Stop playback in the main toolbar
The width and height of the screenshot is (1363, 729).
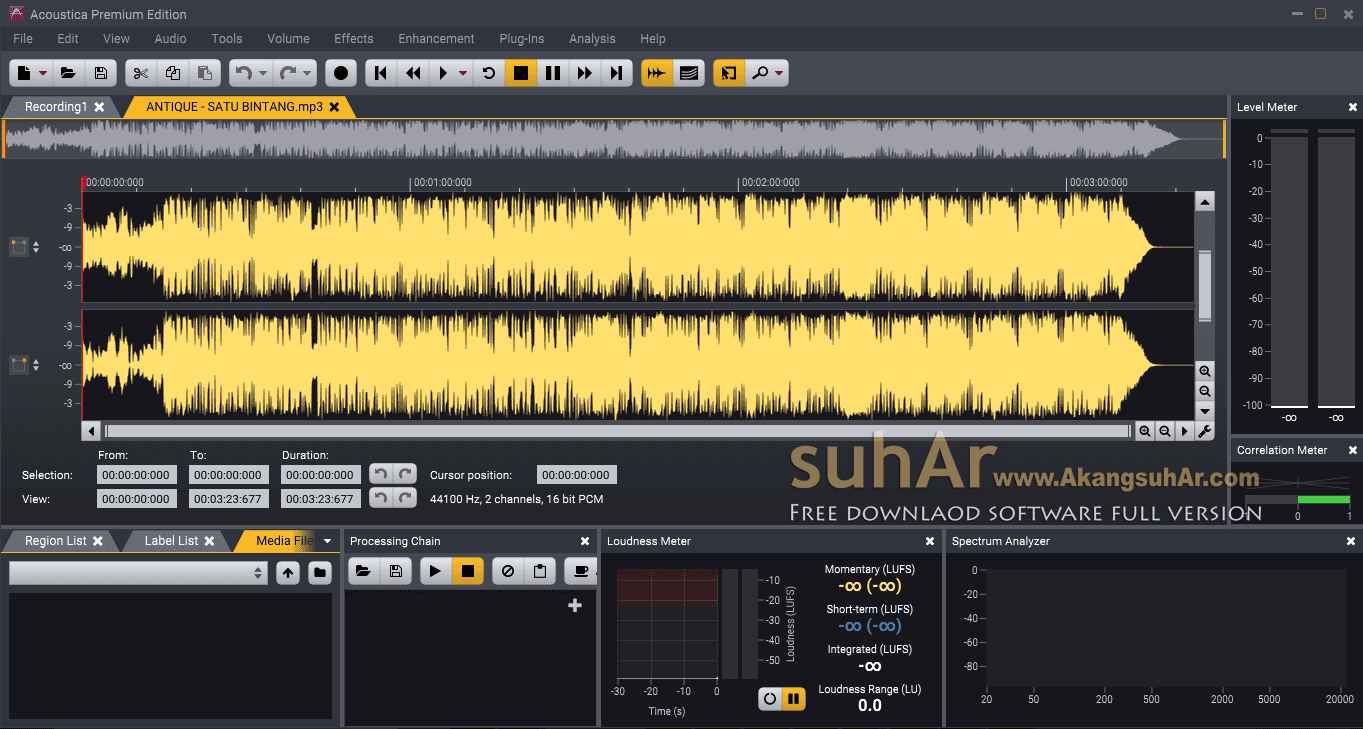click(x=520, y=73)
